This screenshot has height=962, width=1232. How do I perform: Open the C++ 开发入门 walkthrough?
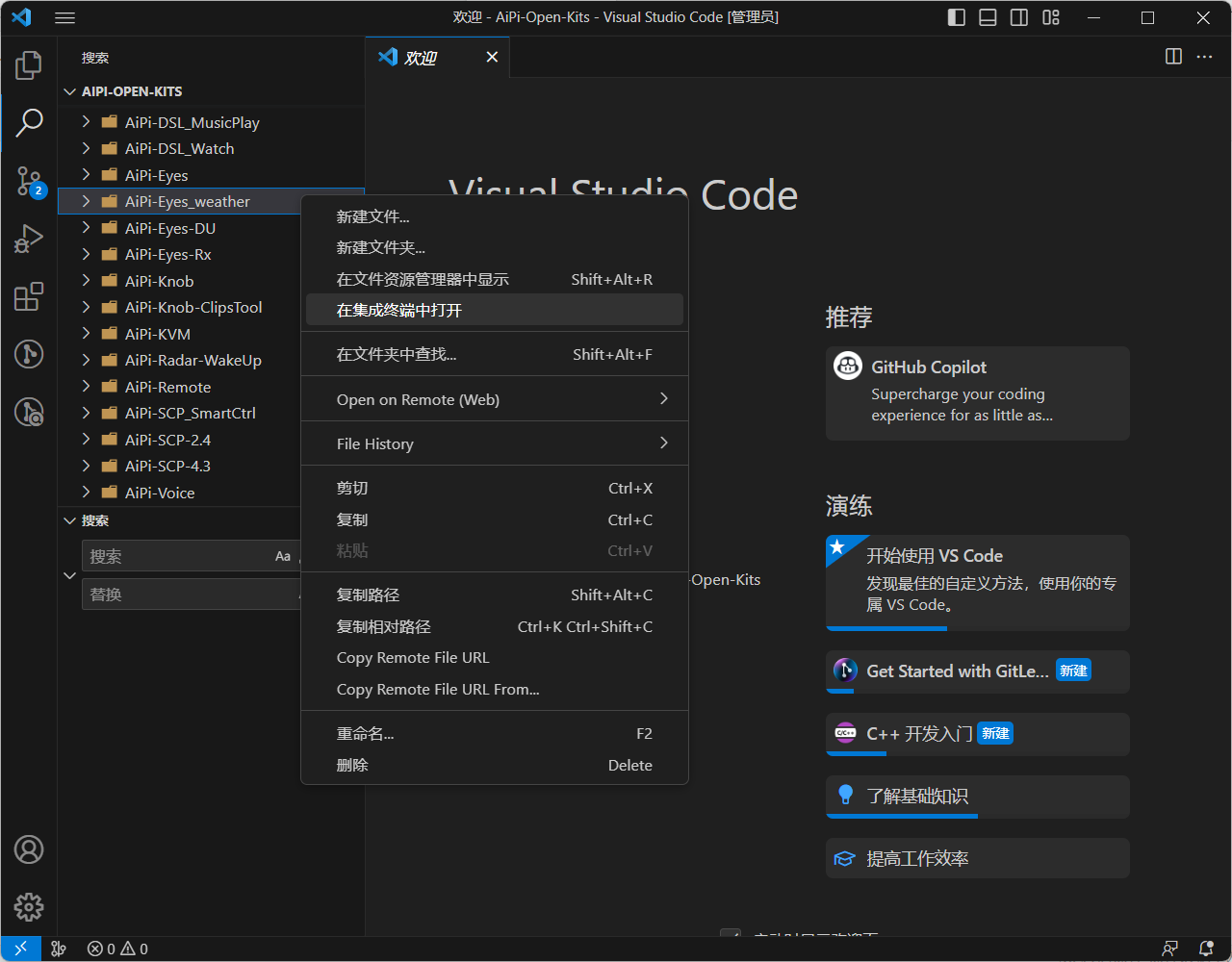coord(978,734)
